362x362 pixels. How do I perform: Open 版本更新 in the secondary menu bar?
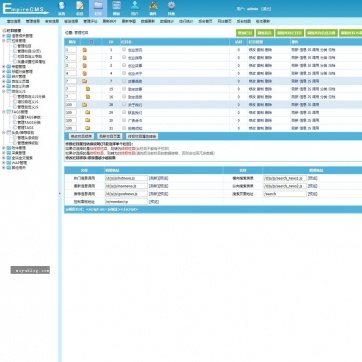(x=263, y=21)
